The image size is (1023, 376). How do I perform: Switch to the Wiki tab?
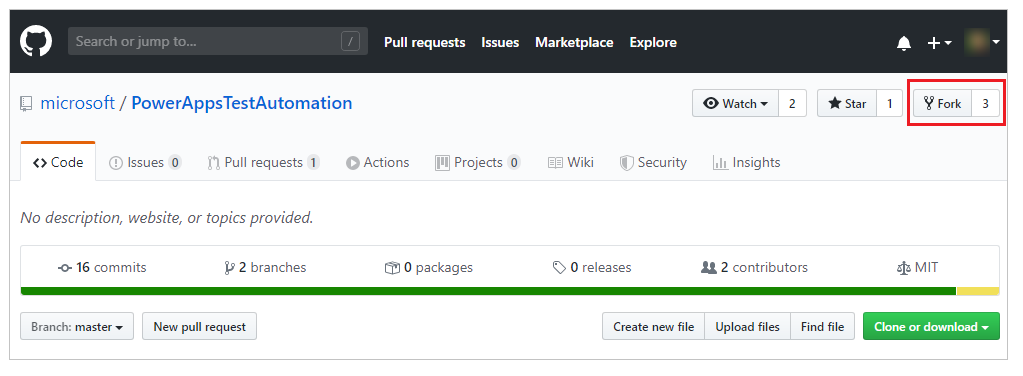(571, 163)
